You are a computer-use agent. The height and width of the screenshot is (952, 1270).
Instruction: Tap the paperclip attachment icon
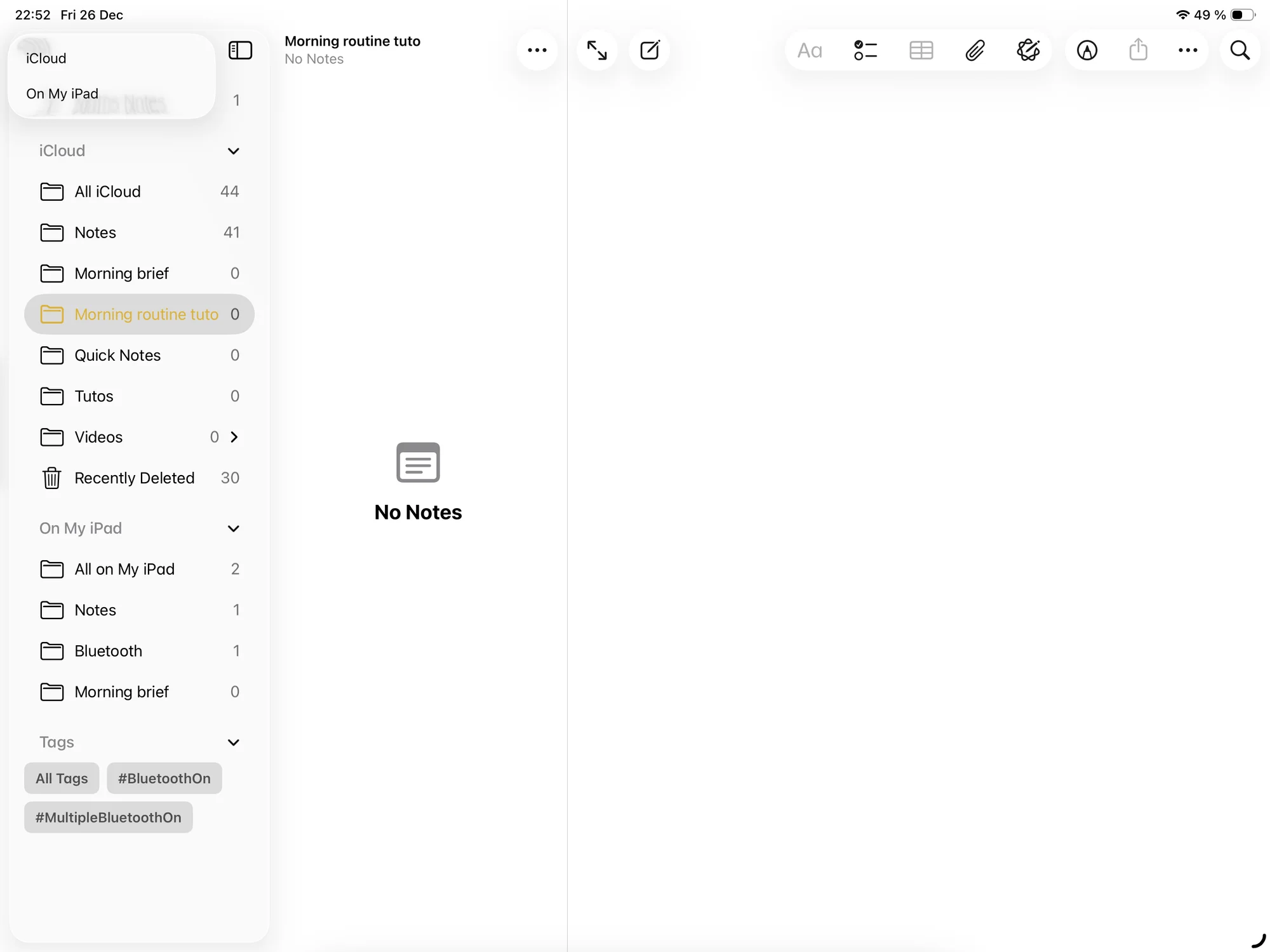[x=975, y=50]
